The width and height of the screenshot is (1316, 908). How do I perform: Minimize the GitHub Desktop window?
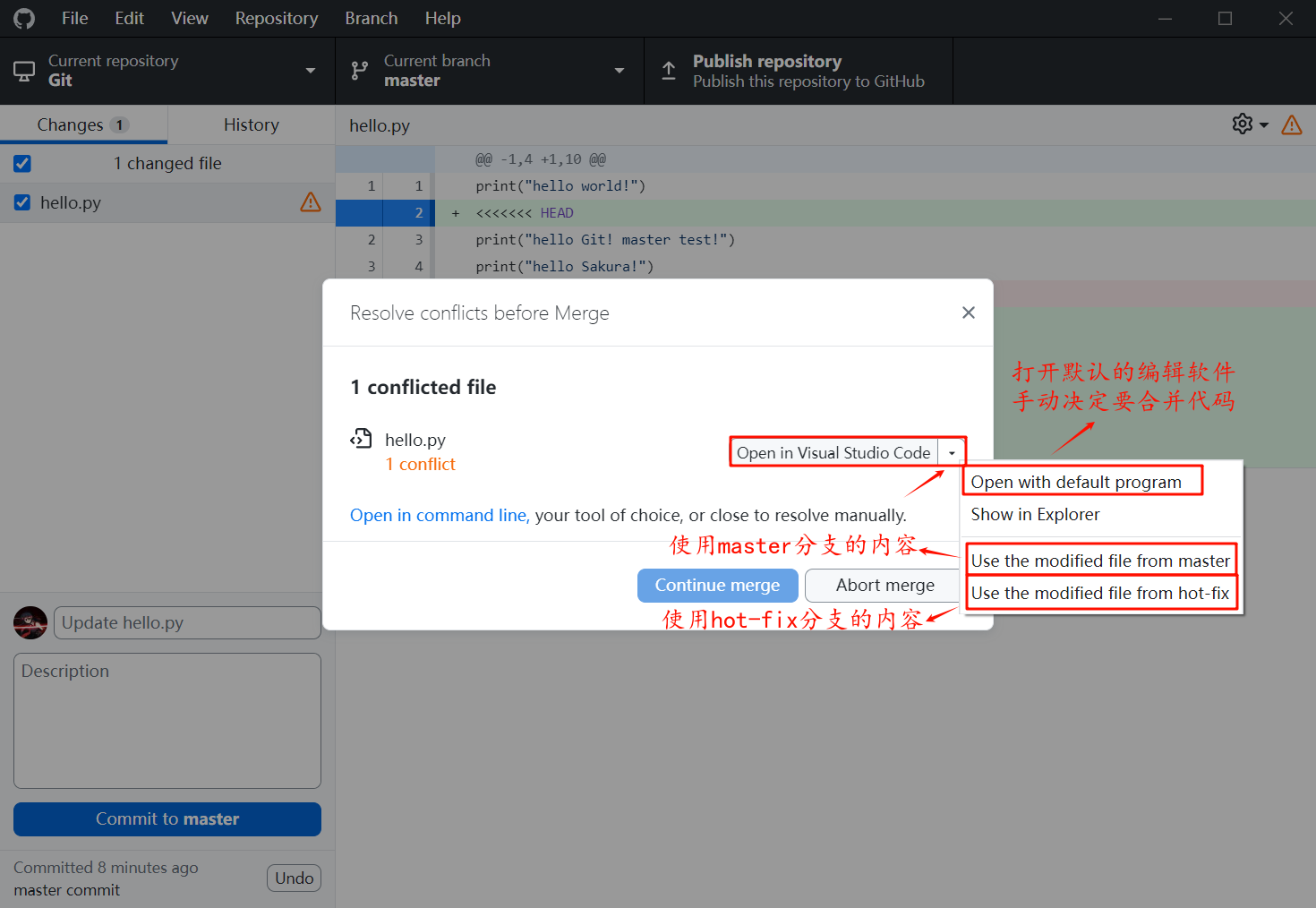tap(1165, 18)
